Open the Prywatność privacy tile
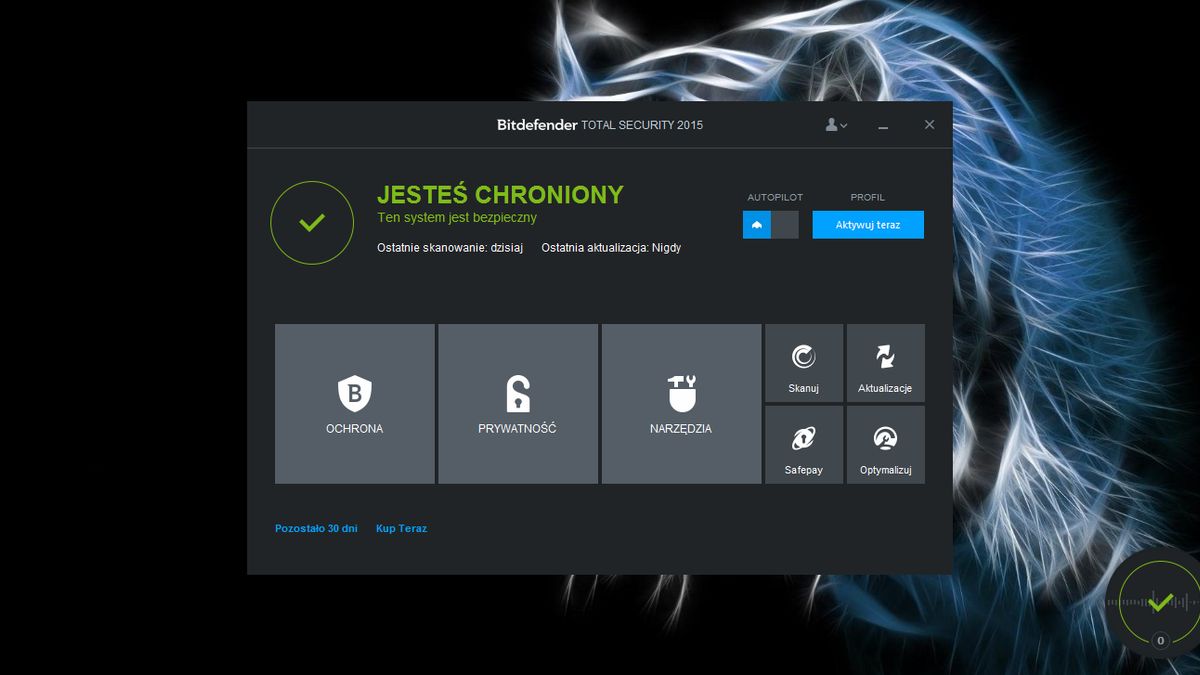1200x675 pixels. click(x=518, y=404)
